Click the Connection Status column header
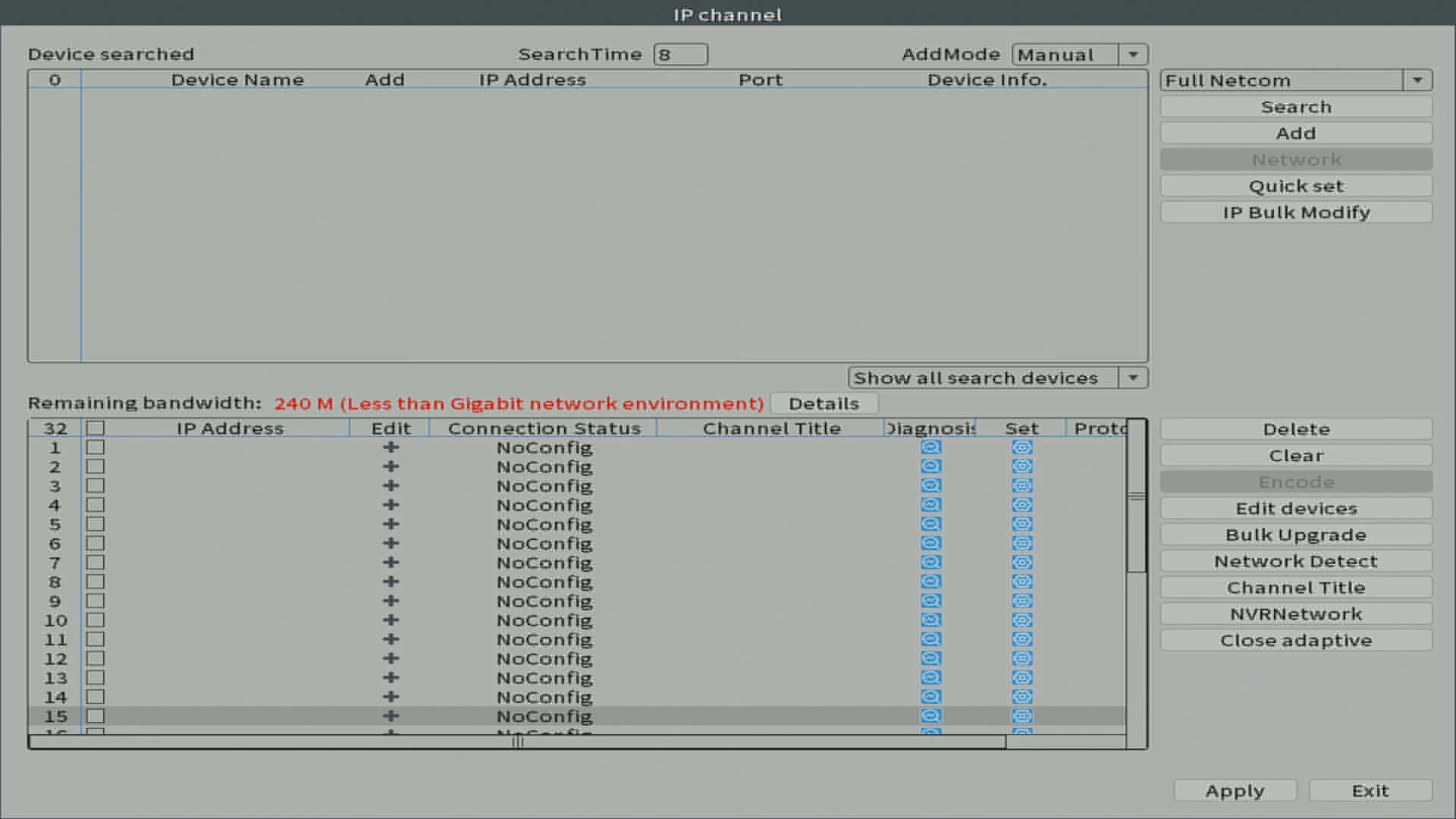The image size is (1456, 819). tap(544, 428)
